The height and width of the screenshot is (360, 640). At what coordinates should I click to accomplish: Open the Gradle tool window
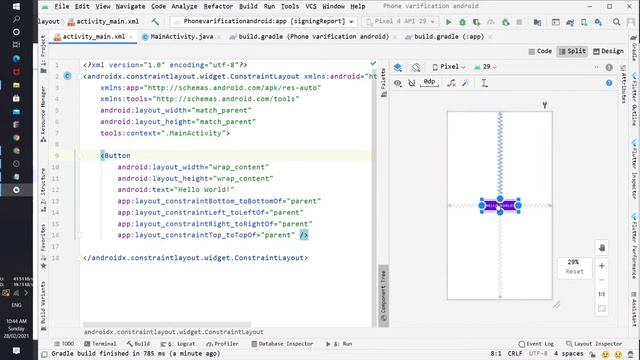click(634, 48)
